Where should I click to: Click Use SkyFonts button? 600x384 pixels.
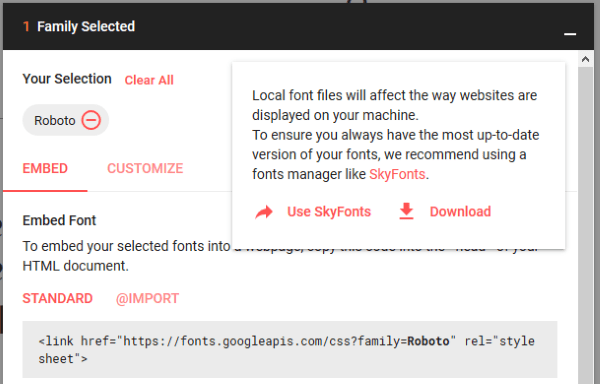point(329,212)
